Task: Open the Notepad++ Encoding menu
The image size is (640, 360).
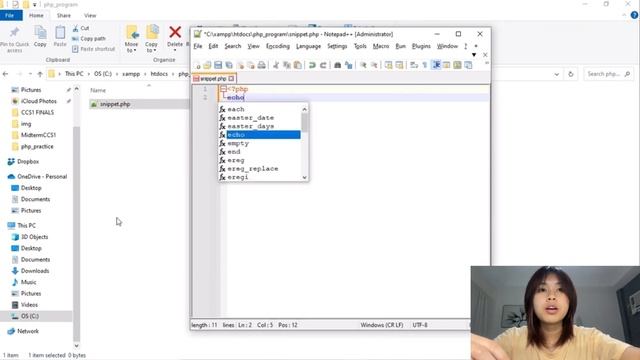Action: pos(278,46)
